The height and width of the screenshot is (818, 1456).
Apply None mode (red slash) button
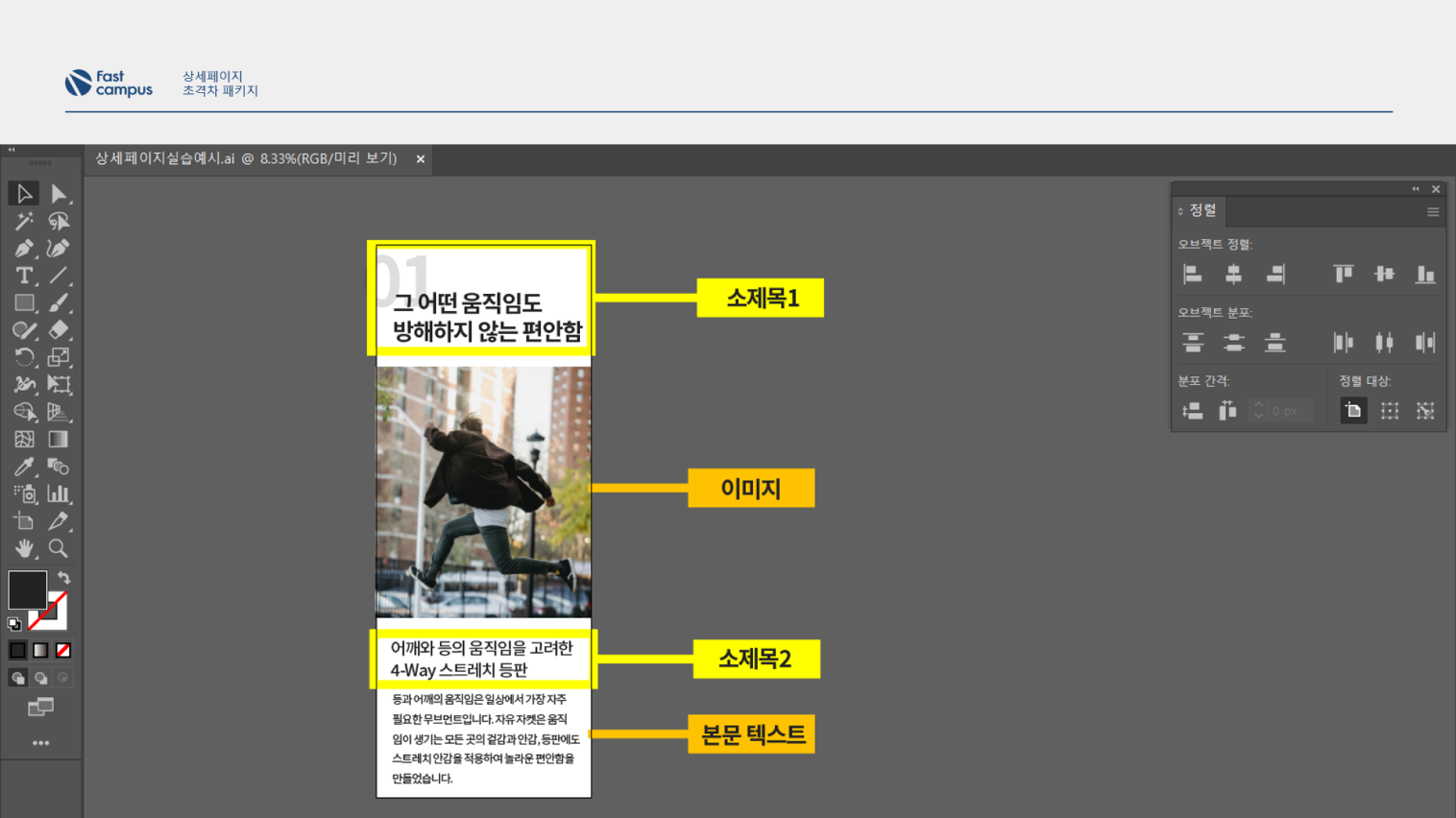click(63, 650)
